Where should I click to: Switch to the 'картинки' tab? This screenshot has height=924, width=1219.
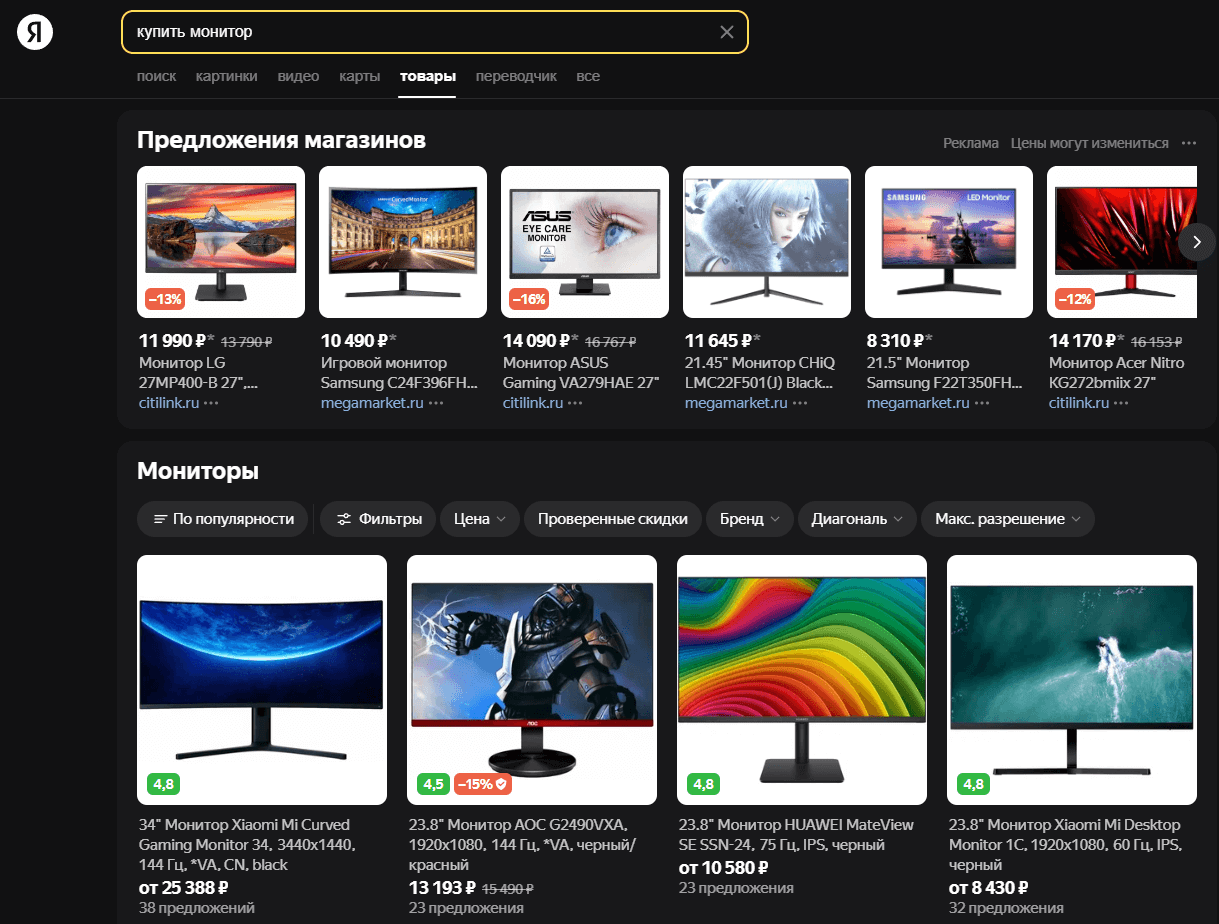pos(227,76)
